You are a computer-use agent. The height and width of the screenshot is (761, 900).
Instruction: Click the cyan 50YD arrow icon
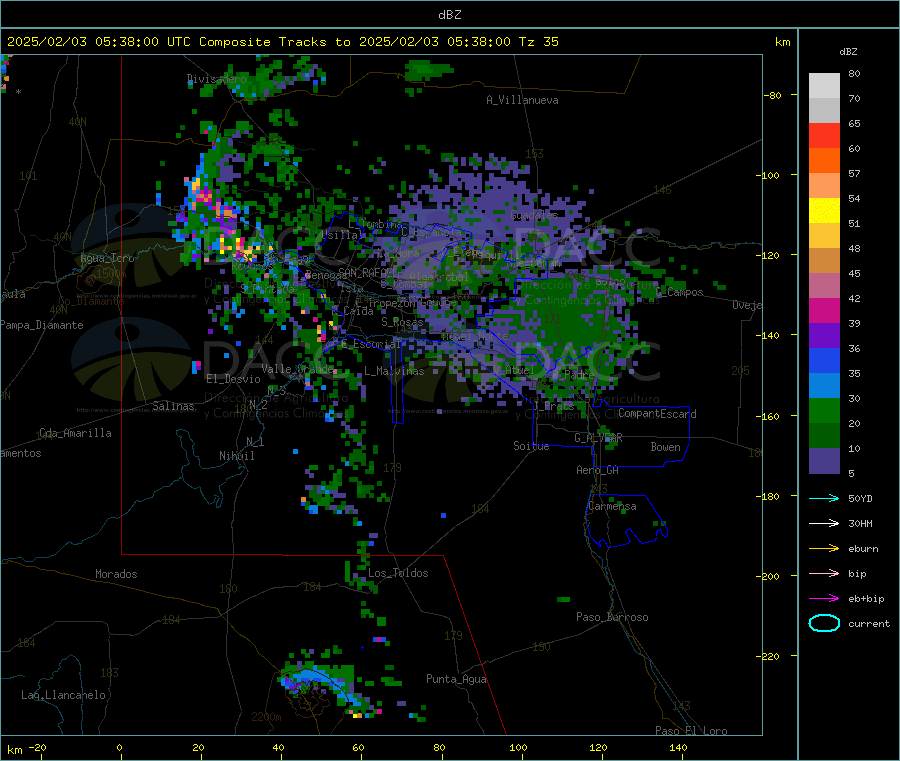(824, 498)
